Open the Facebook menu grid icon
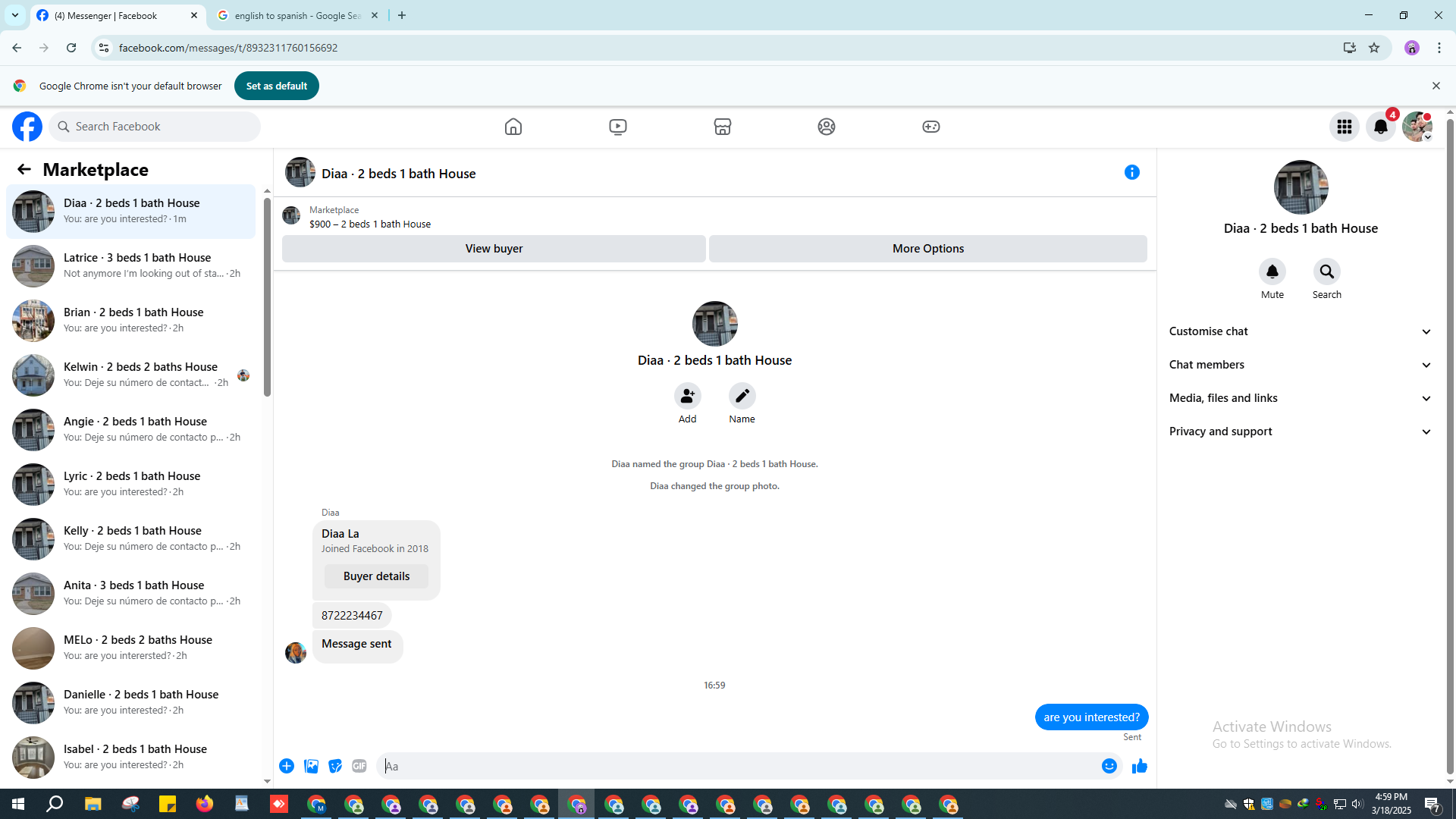 (1344, 127)
